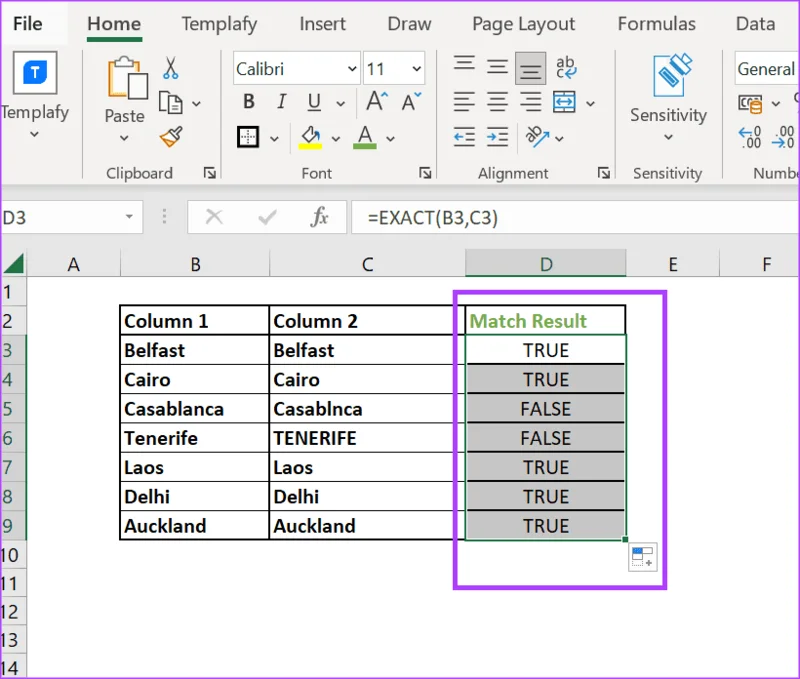Screen dimensions: 800x679
Task: Switch to the Home tab
Action: point(114,23)
